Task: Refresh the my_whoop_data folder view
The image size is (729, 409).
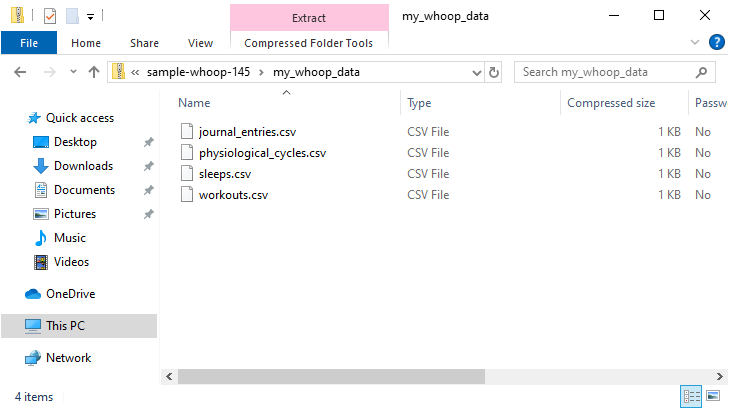Action: tap(494, 72)
